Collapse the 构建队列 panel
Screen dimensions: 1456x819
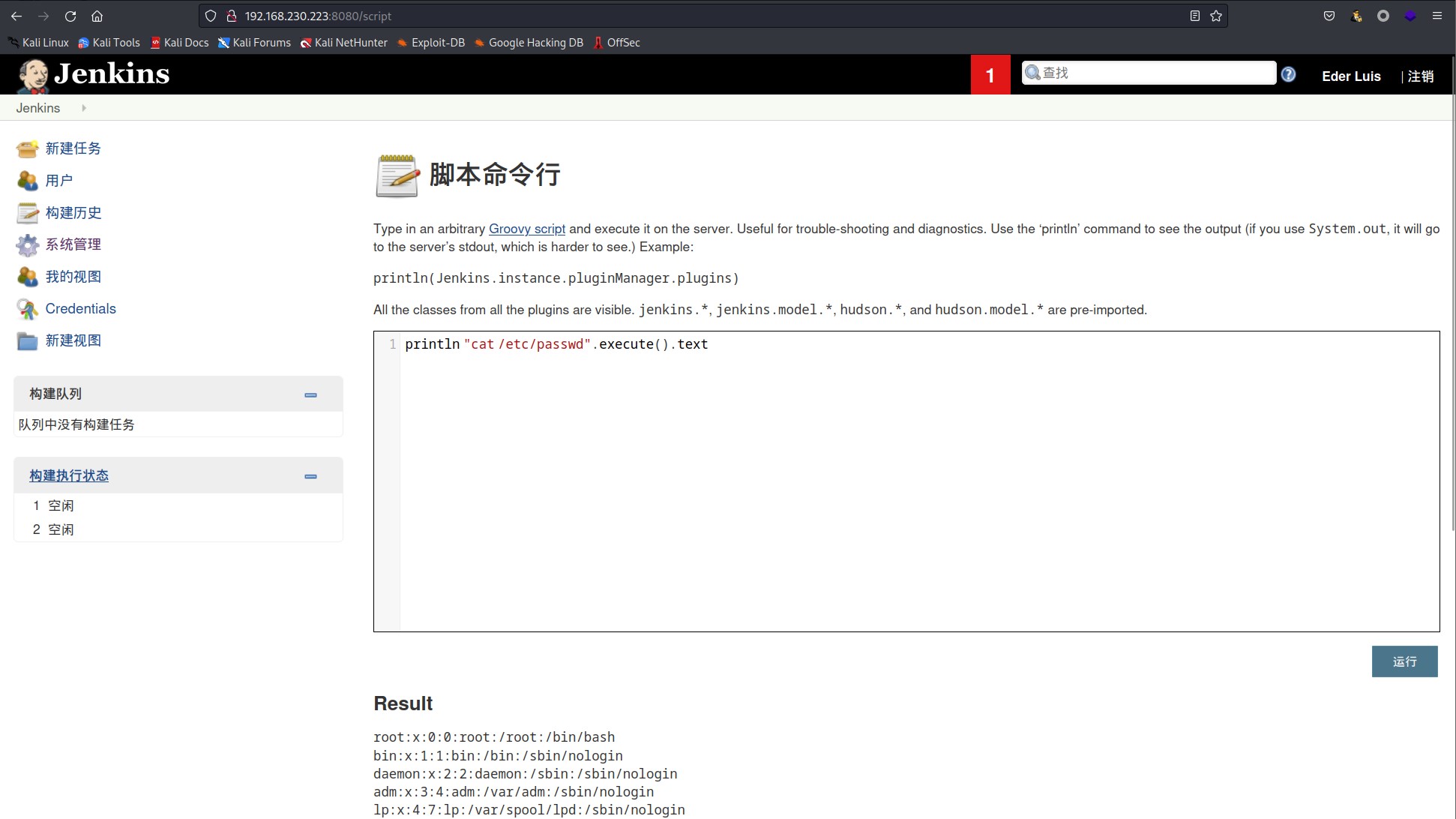(310, 394)
